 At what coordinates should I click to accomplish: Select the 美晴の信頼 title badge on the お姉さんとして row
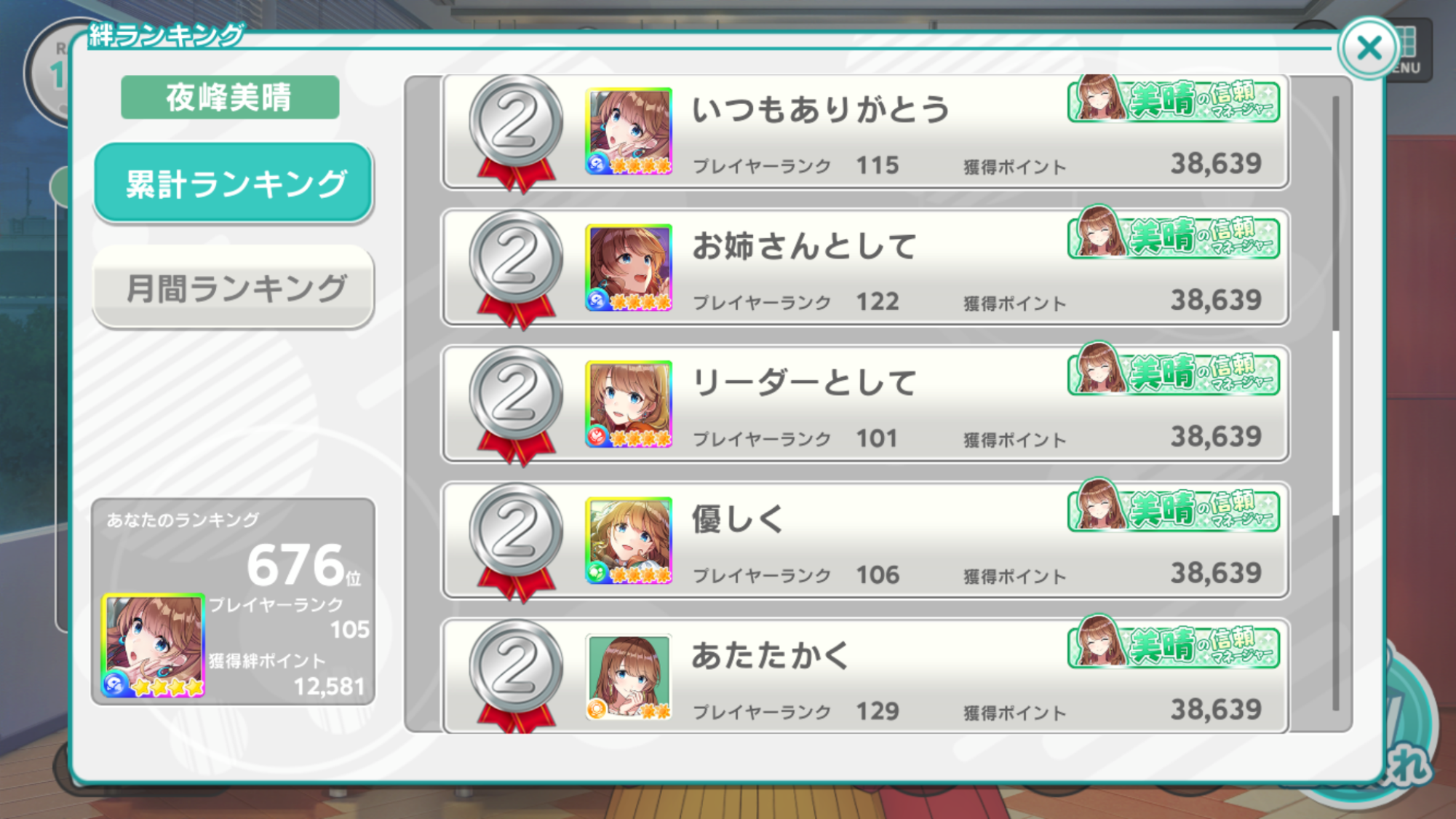coord(1173,234)
